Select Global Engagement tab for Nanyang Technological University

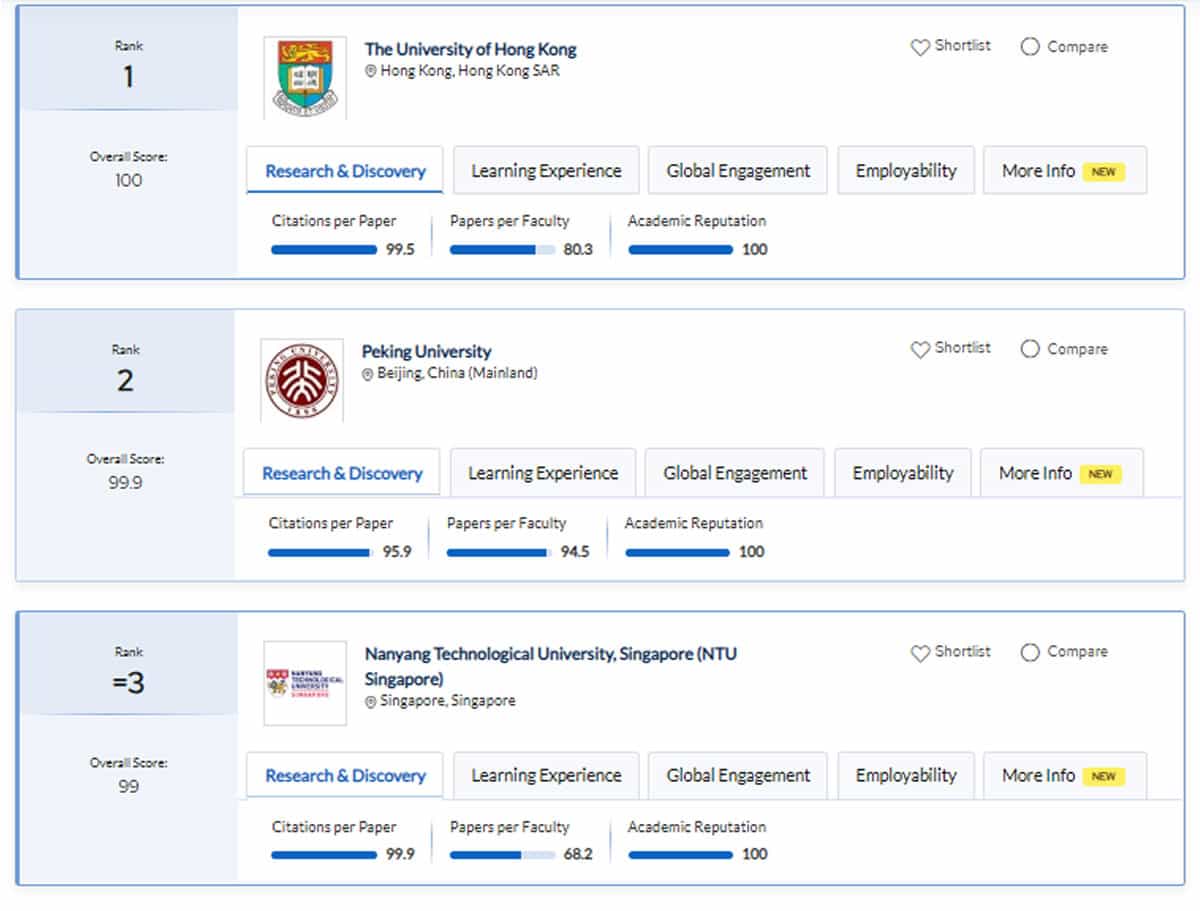coord(738,776)
